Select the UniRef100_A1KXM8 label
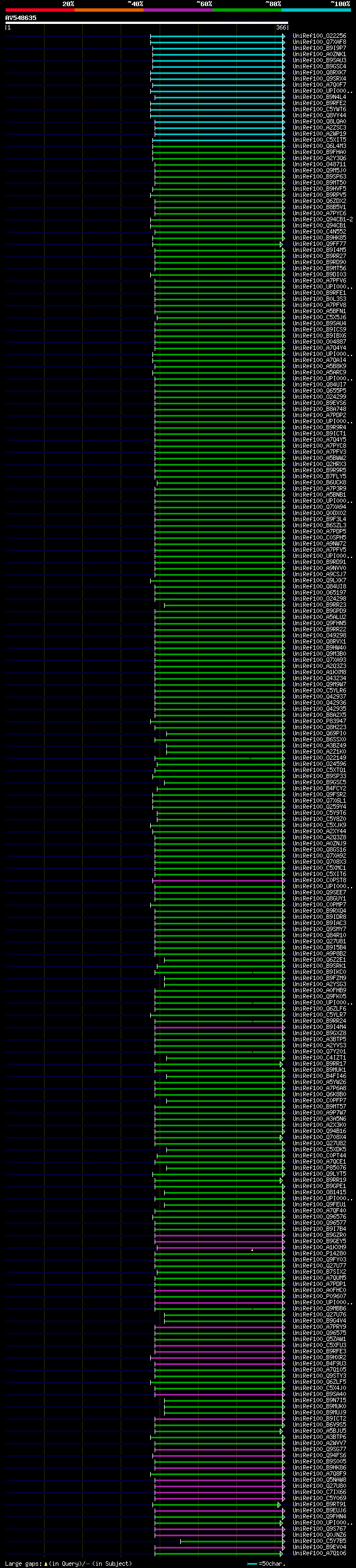 tap(319, 672)
